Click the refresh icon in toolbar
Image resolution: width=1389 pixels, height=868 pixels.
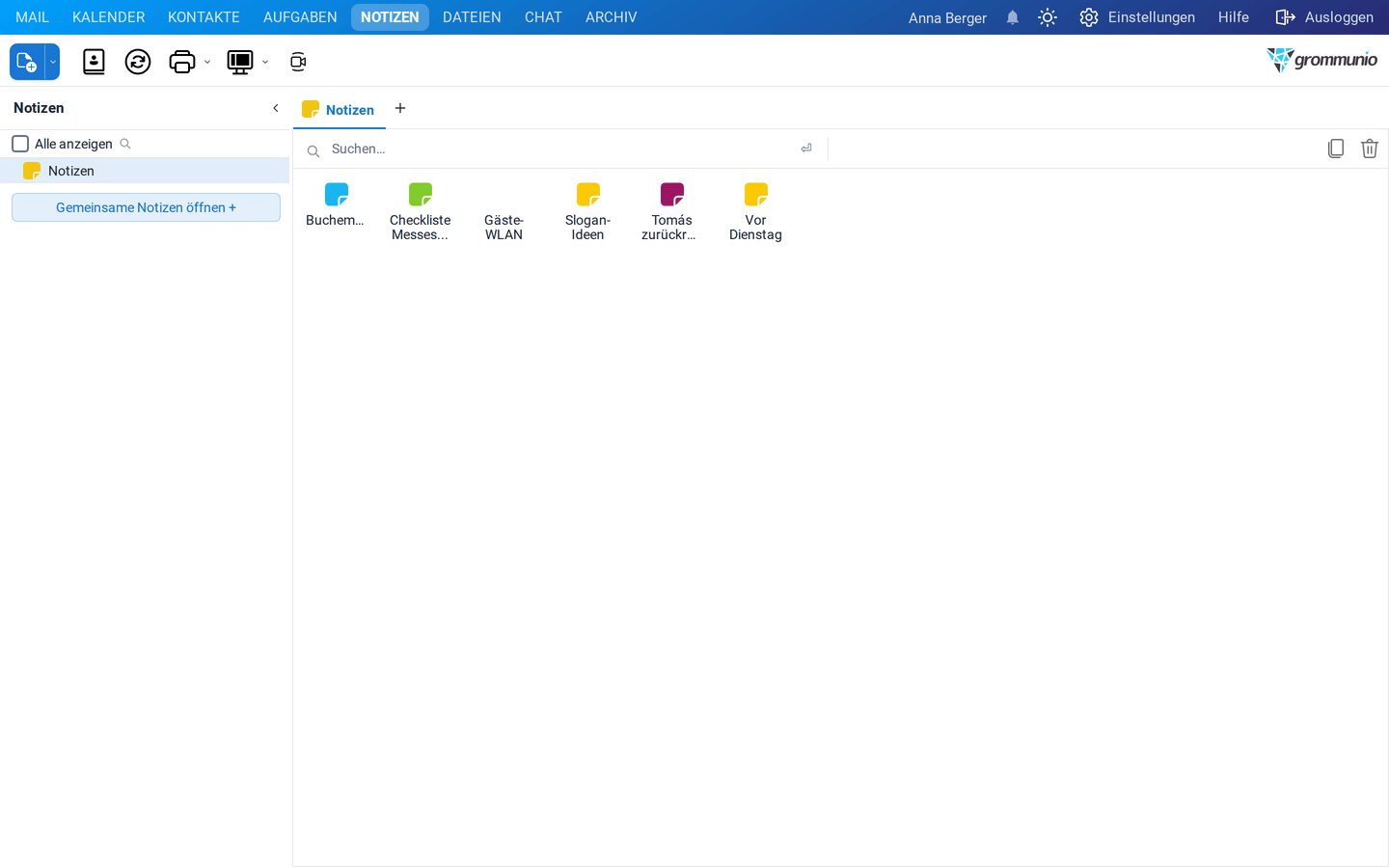138,62
